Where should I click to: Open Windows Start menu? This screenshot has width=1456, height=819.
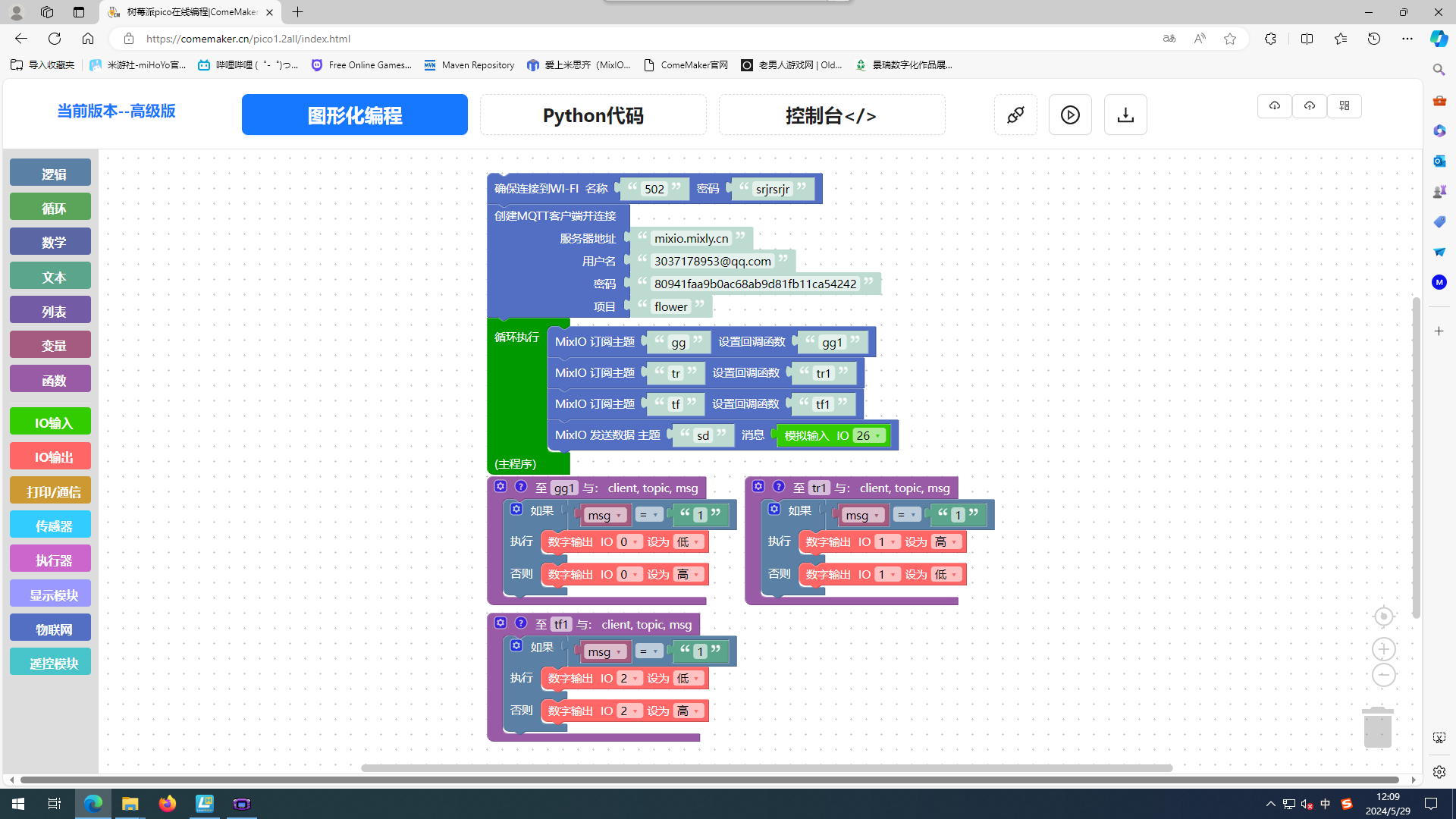coord(18,804)
